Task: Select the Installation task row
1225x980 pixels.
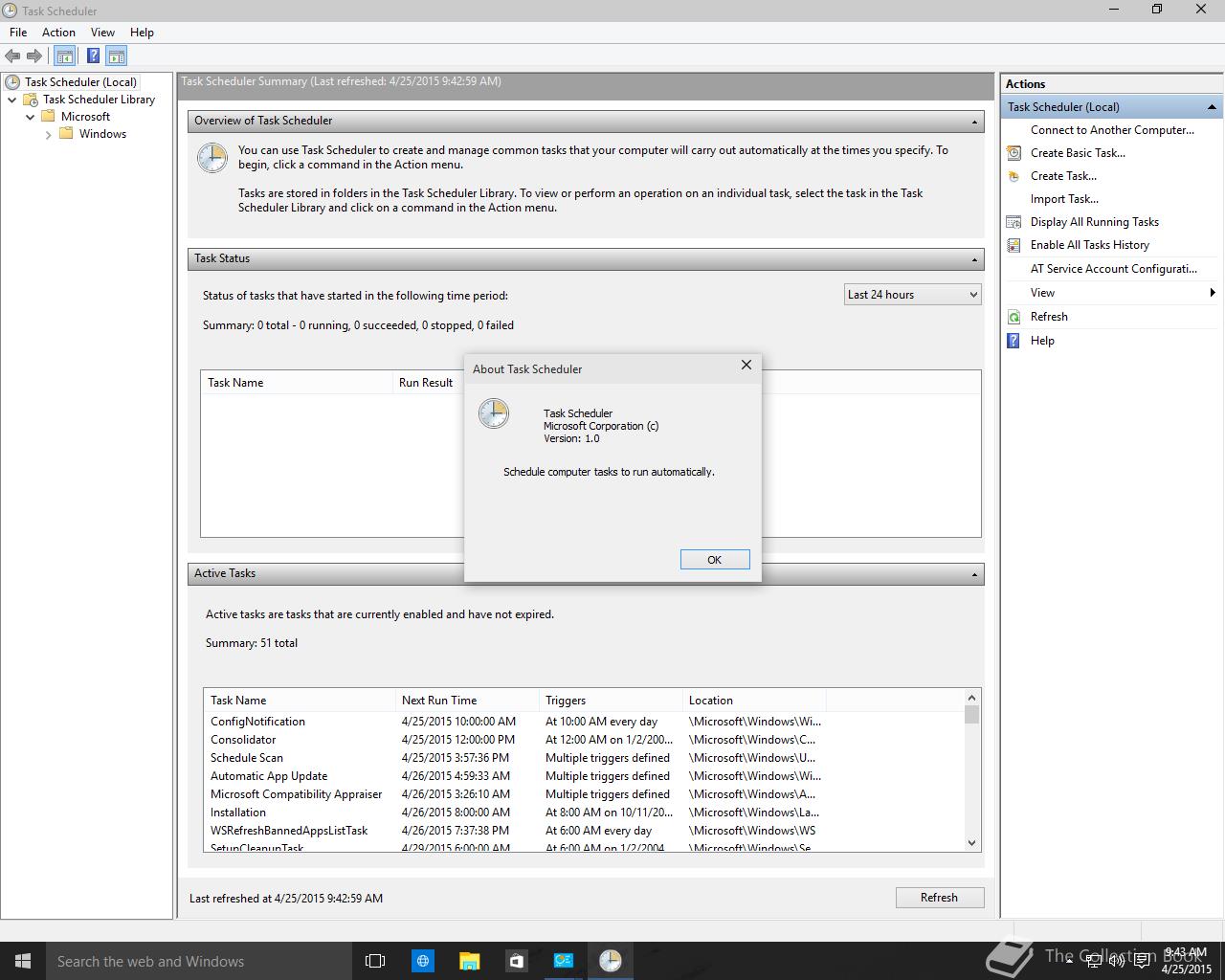Action: point(516,813)
